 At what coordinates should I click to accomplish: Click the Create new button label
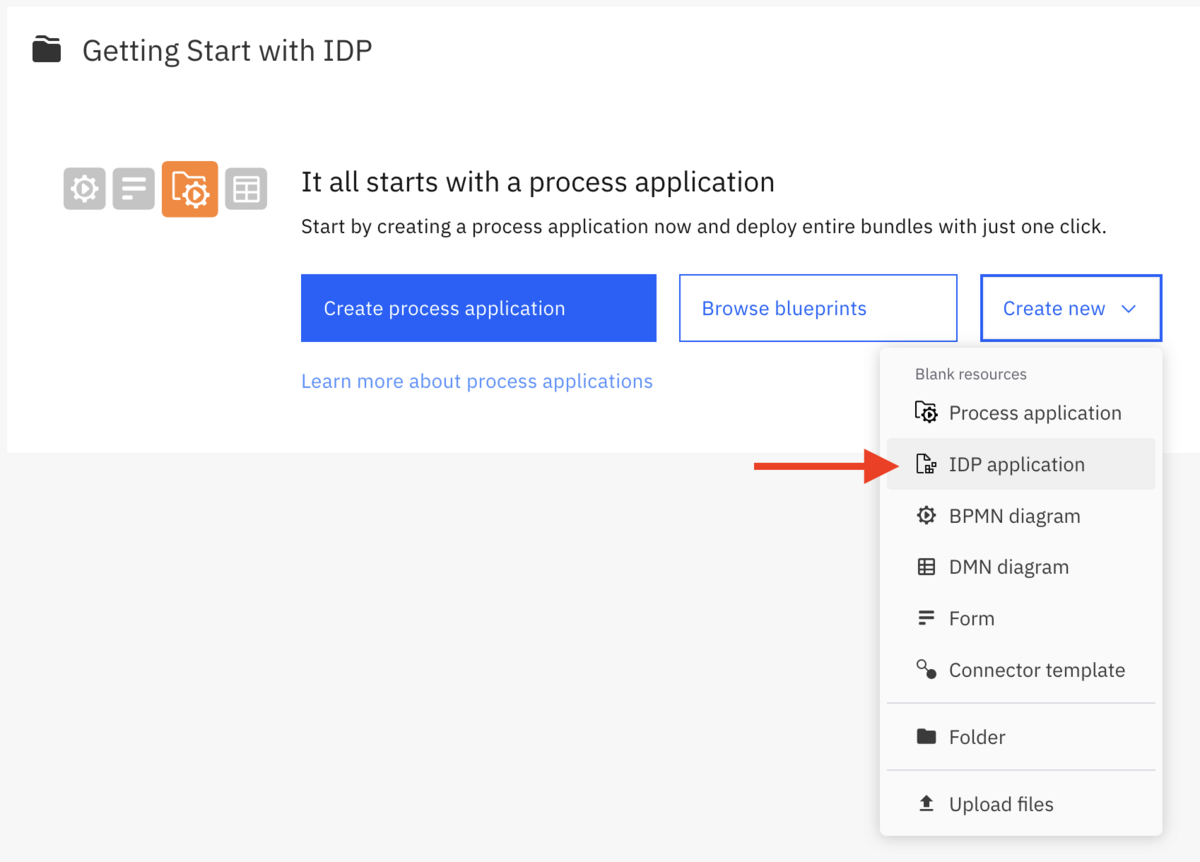point(1054,309)
